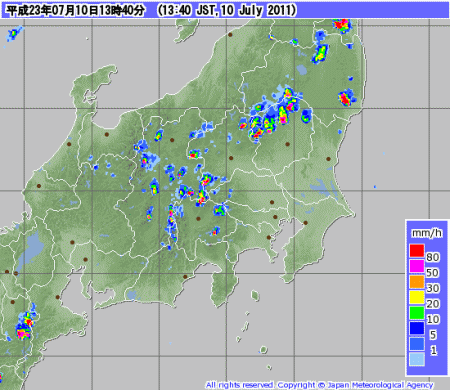This screenshot has height=390, width=450.
Task: Click the orange 30 mm/h legend swatch
Action: [417, 282]
